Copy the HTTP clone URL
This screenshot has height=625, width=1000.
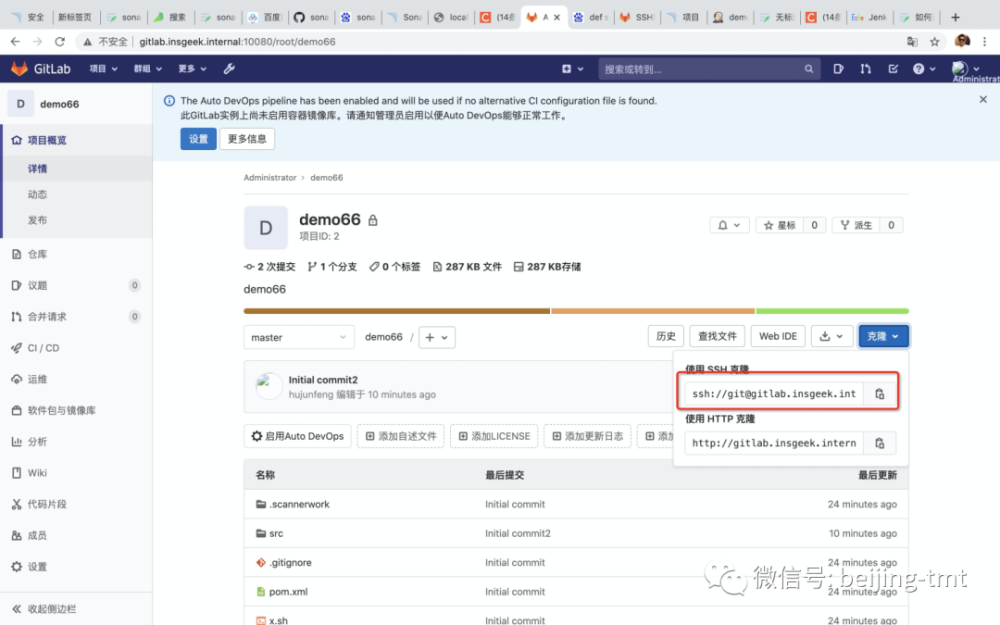(x=879, y=443)
